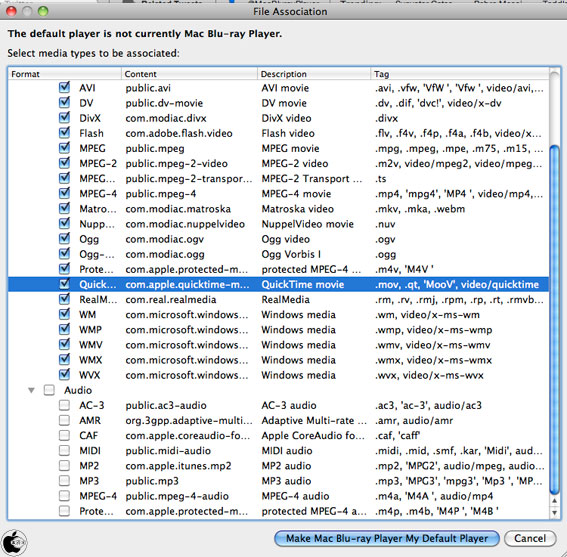Image resolution: width=567 pixels, height=557 pixels.
Task: Check the CAF CoreAudio checkbox
Action: pyautogui.click(x=64, y=435)
